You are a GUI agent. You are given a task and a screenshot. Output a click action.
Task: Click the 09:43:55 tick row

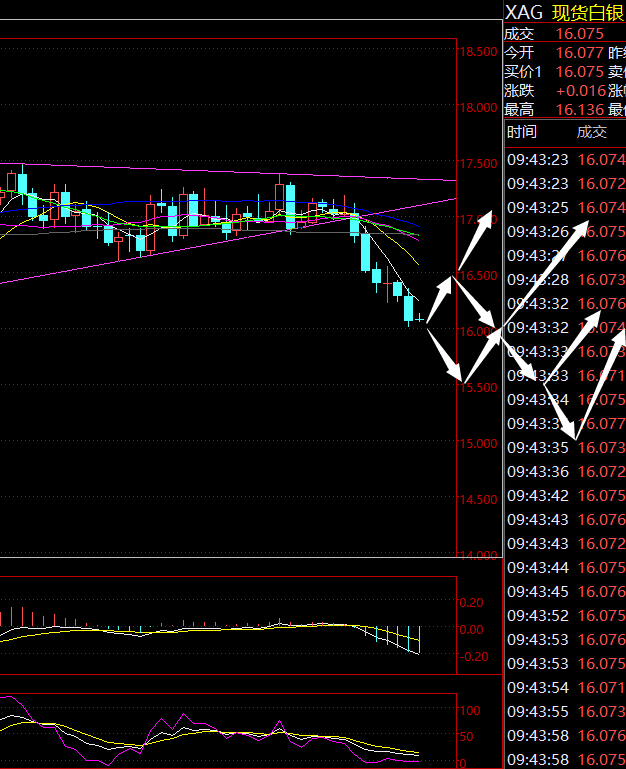(566, 712)
